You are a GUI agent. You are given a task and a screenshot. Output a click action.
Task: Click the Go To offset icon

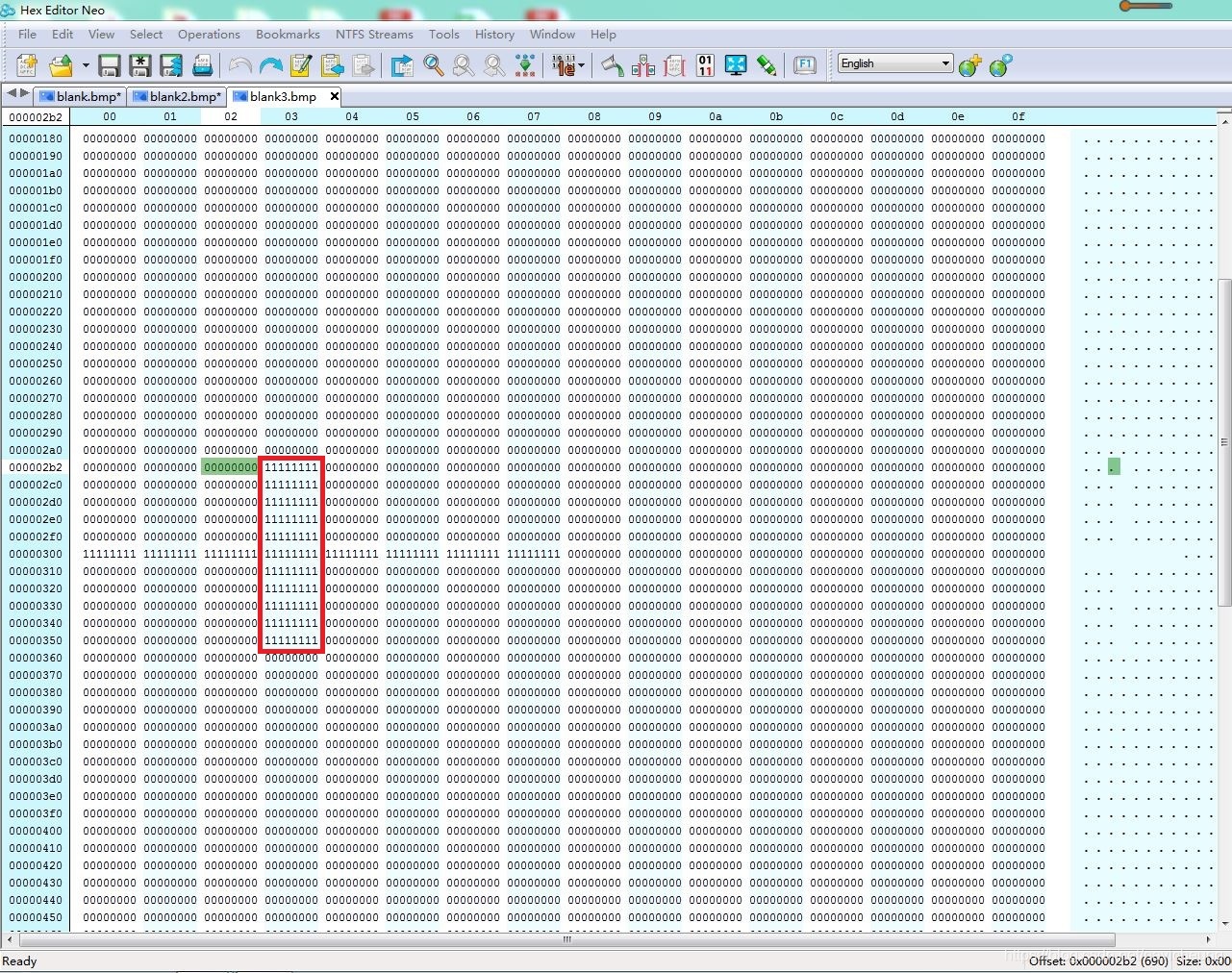(x=402, y=65)
